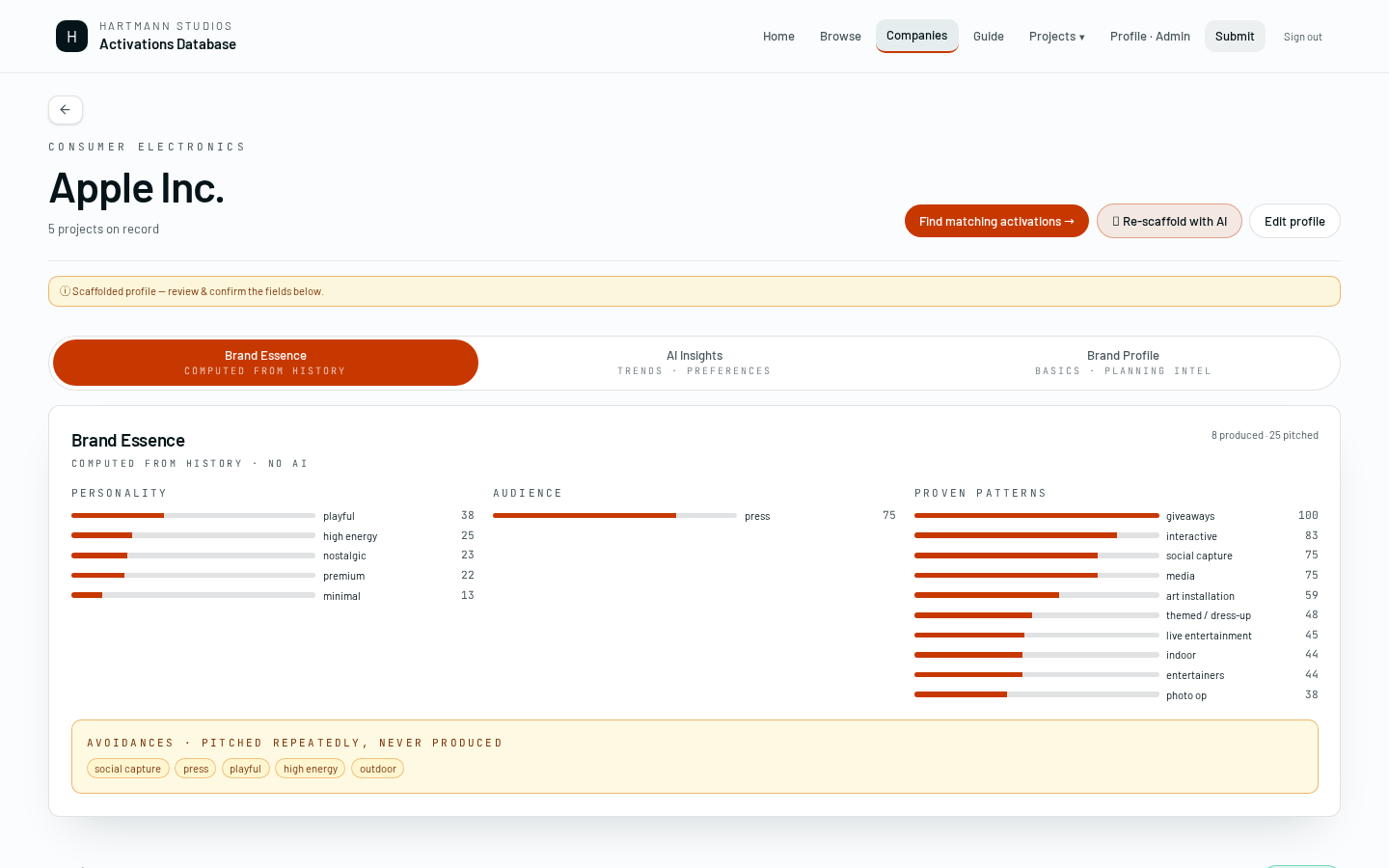Open the Brand Profile tab
1389x868 pixels.
click(1123, 363)
